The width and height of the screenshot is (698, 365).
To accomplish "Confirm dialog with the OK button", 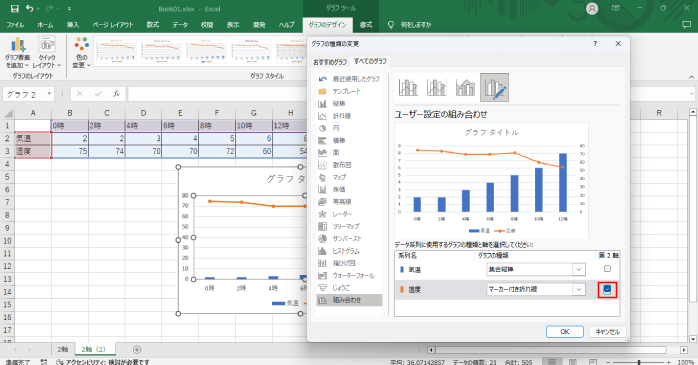I will (564, 332).
